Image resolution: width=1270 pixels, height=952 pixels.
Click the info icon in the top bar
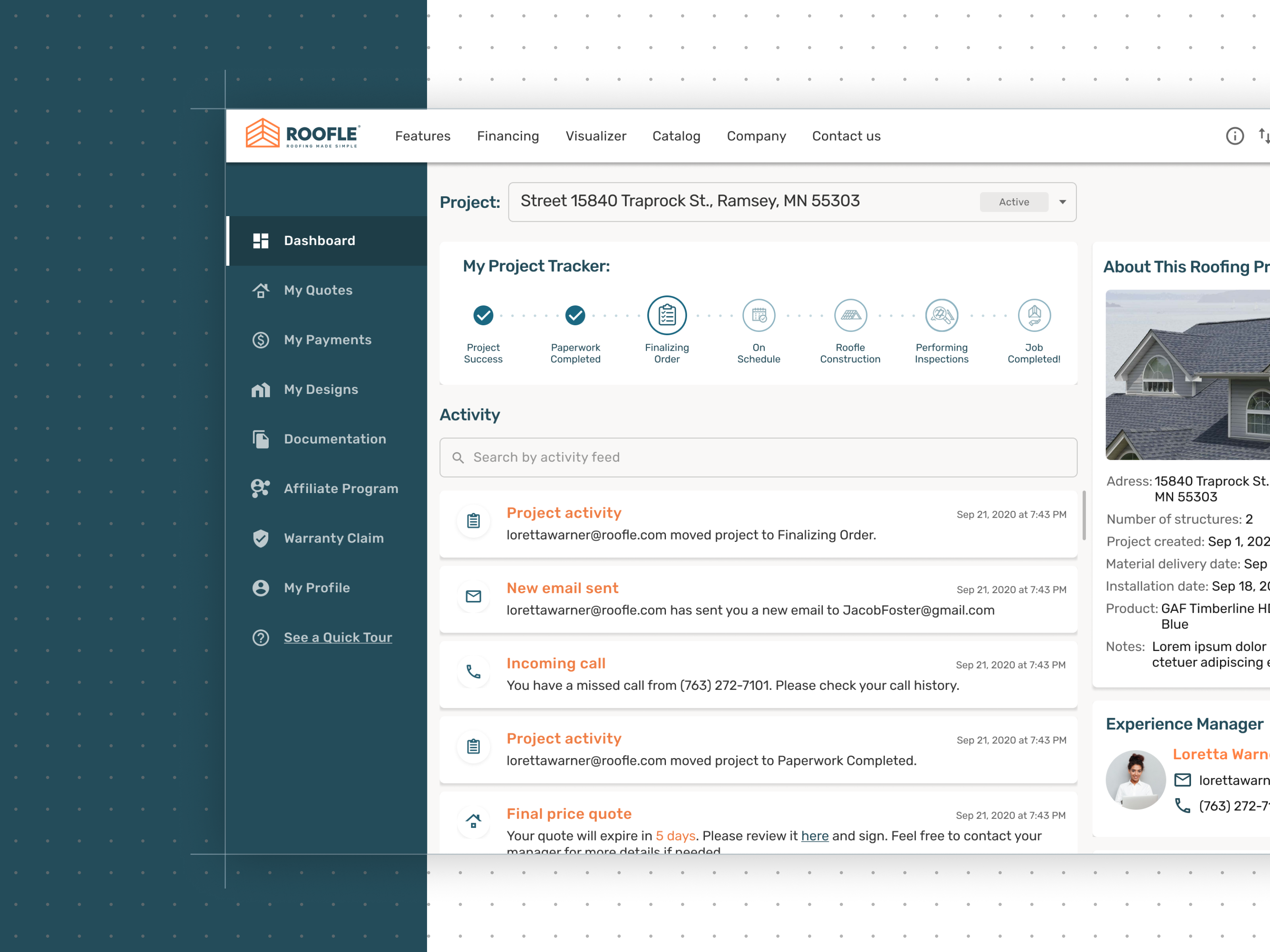point(1235,135)
